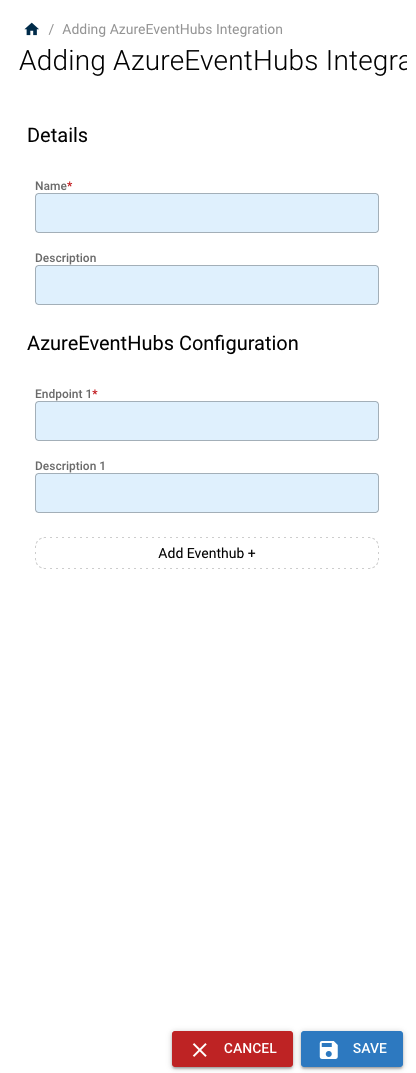Viewport: 416px width, 1073px height.
Task: Click the floppy disk save icon
Action: (x=329, y=1050)
